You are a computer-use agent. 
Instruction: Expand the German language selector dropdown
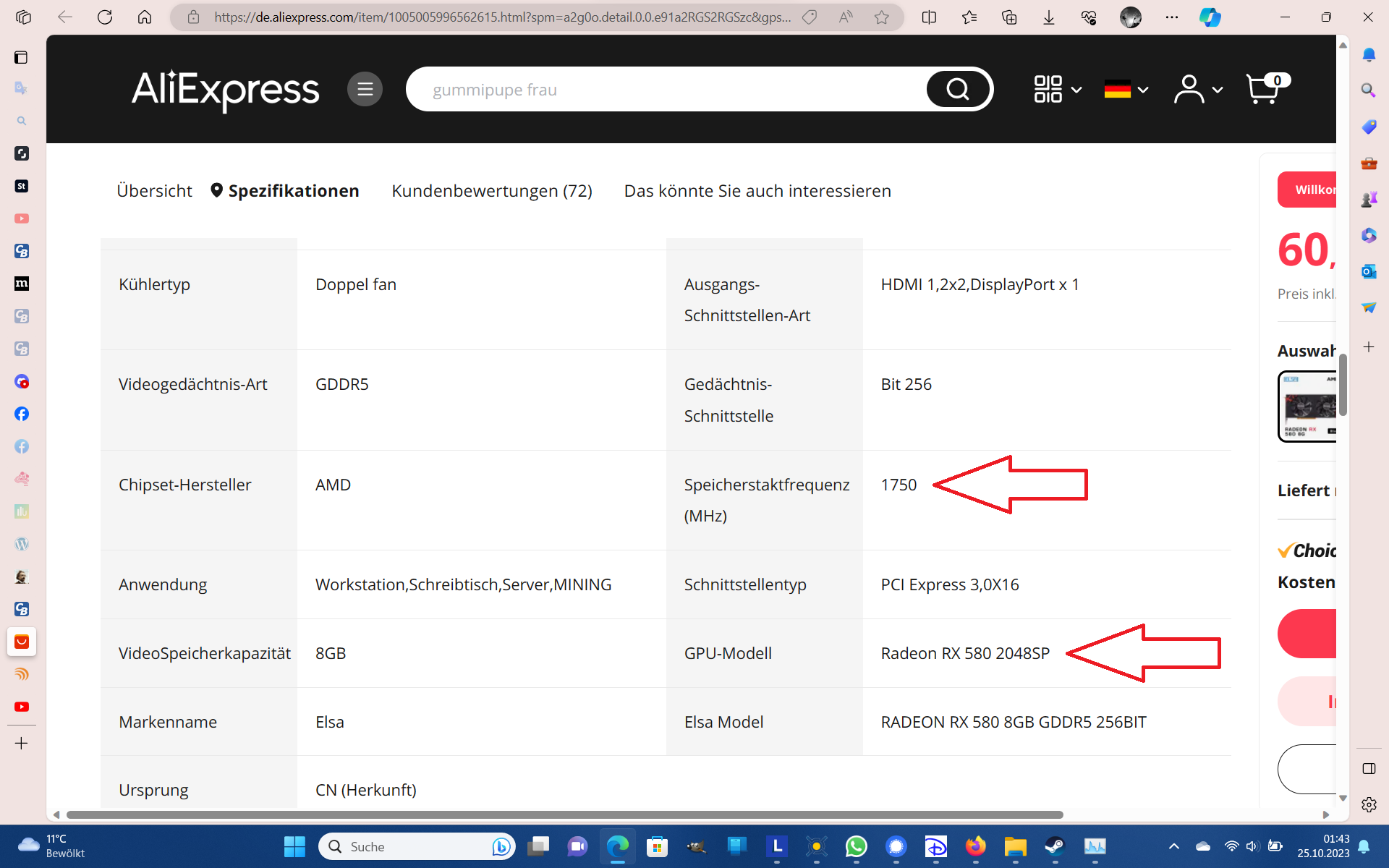(x=1126, y=88)
